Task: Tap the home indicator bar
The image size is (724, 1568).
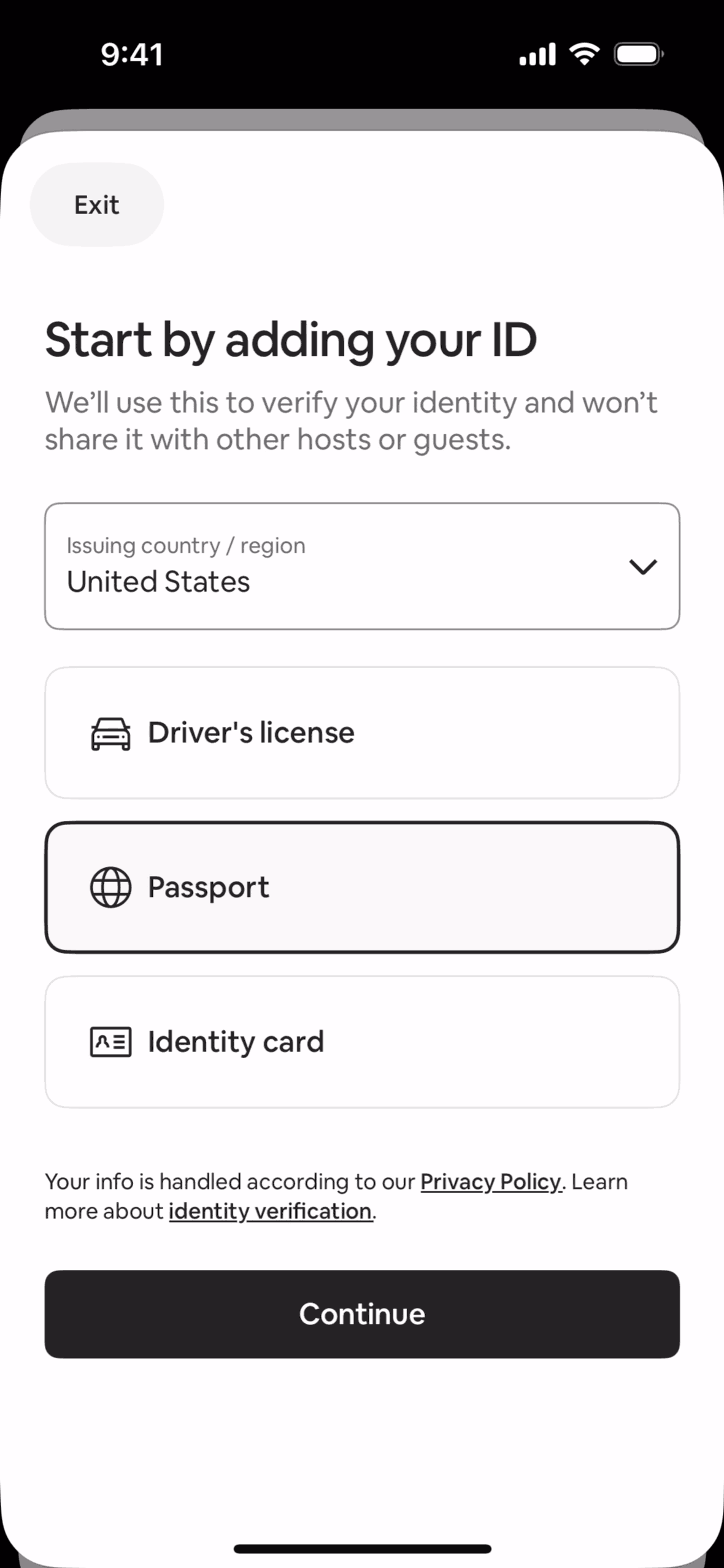Action: [x=362, y=1549]
